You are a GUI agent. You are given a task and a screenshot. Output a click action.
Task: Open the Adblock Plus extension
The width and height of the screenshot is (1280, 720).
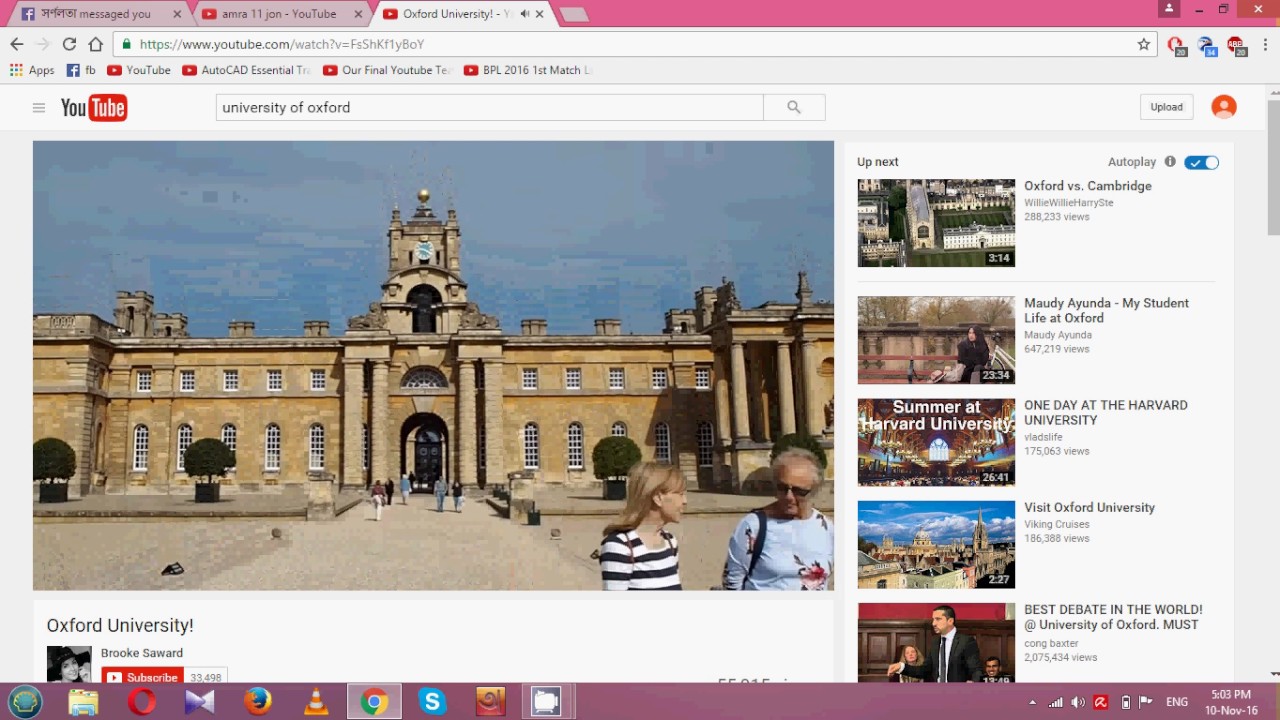(x=1236, y=45)
